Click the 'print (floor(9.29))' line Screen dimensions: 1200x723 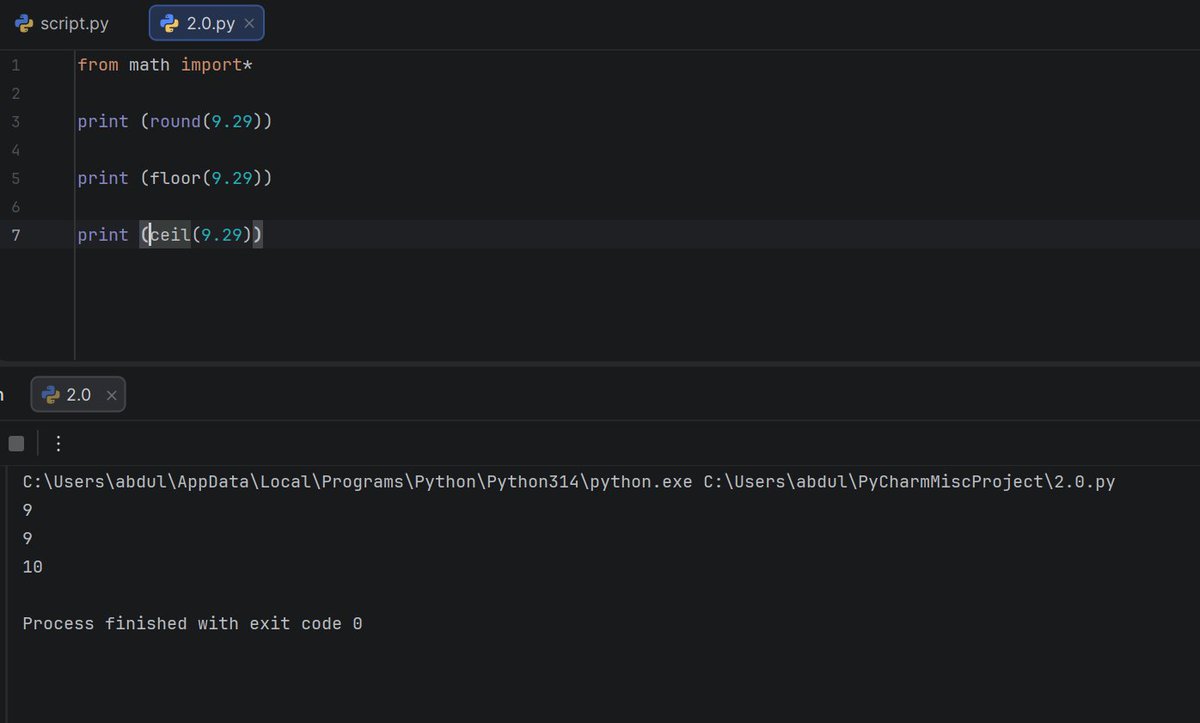point(175,178)
